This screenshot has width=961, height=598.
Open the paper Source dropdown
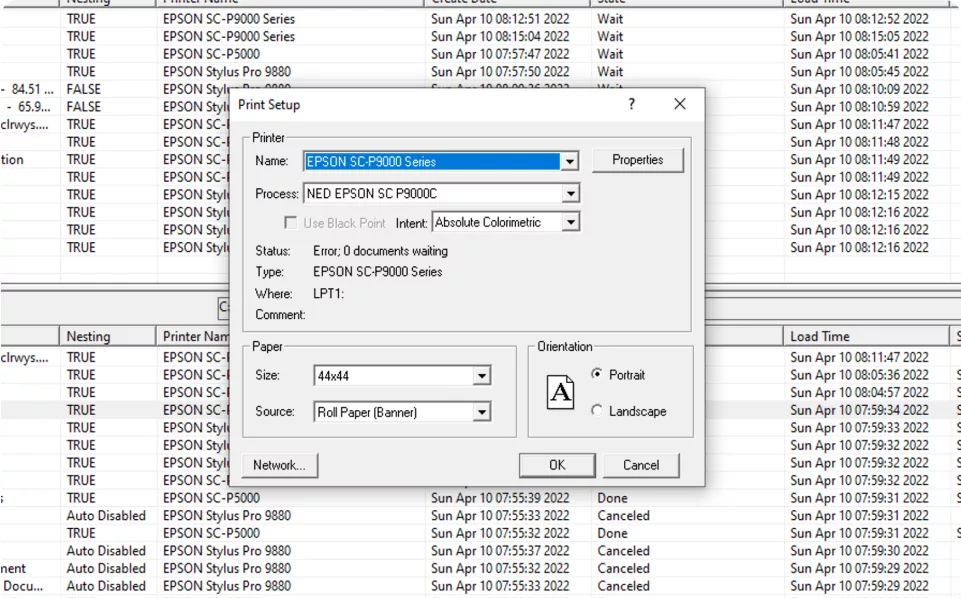pos(482,412)
